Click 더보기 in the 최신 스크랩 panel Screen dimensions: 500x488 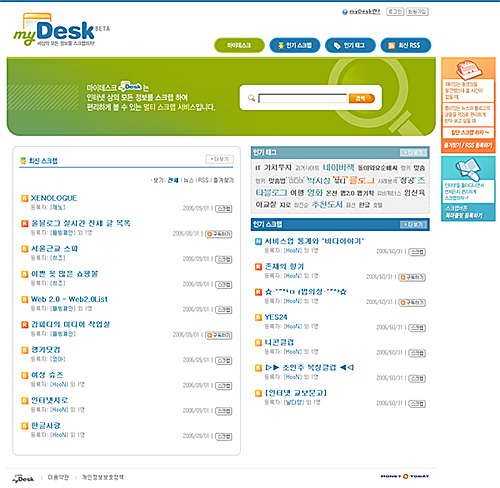click(x=219, y=159)
